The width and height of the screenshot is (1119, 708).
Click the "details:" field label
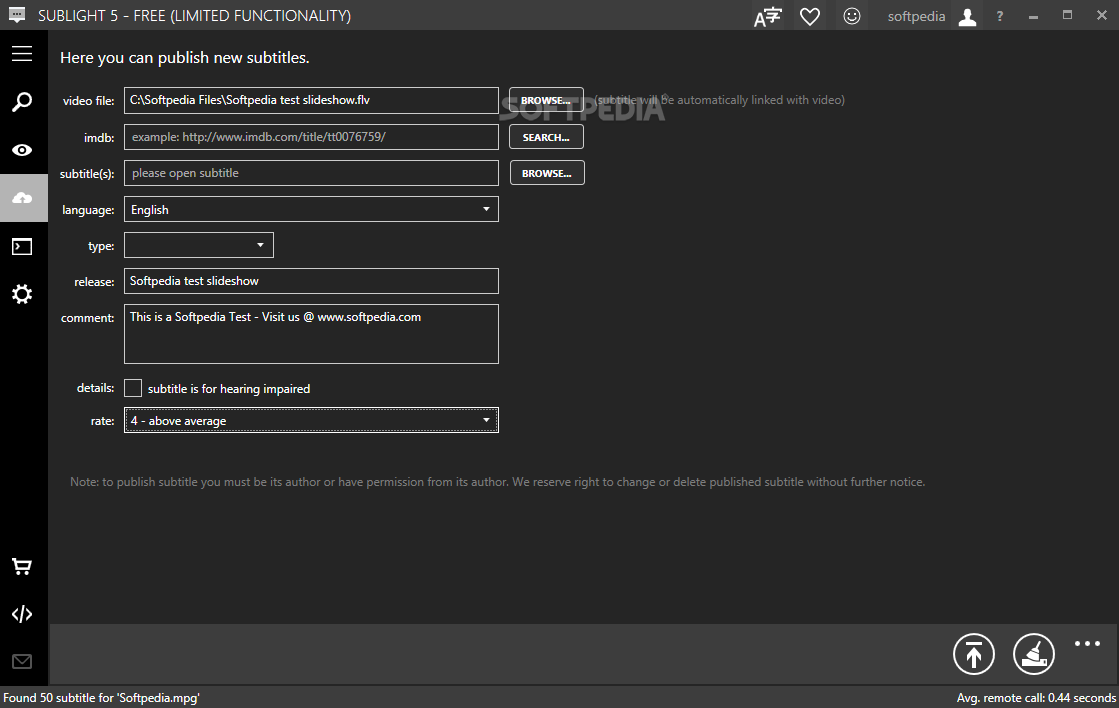[96, 388]
